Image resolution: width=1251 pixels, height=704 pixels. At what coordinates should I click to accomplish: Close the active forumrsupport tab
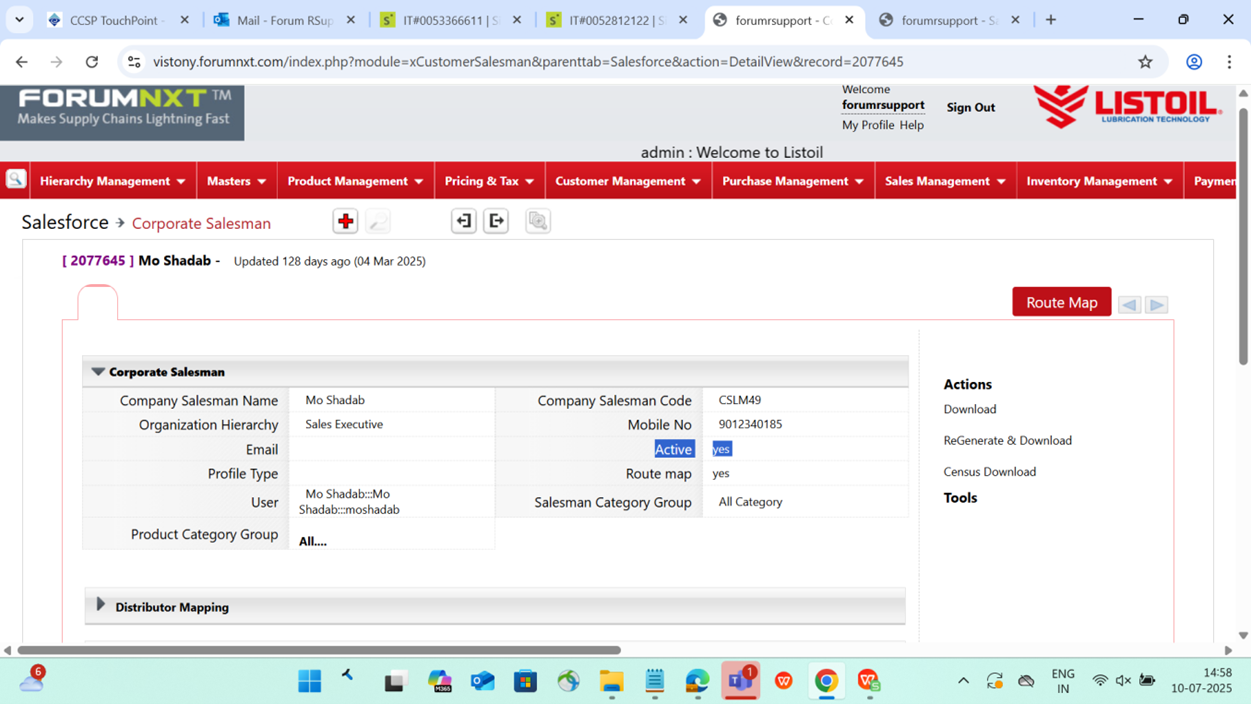coord(849,20)
